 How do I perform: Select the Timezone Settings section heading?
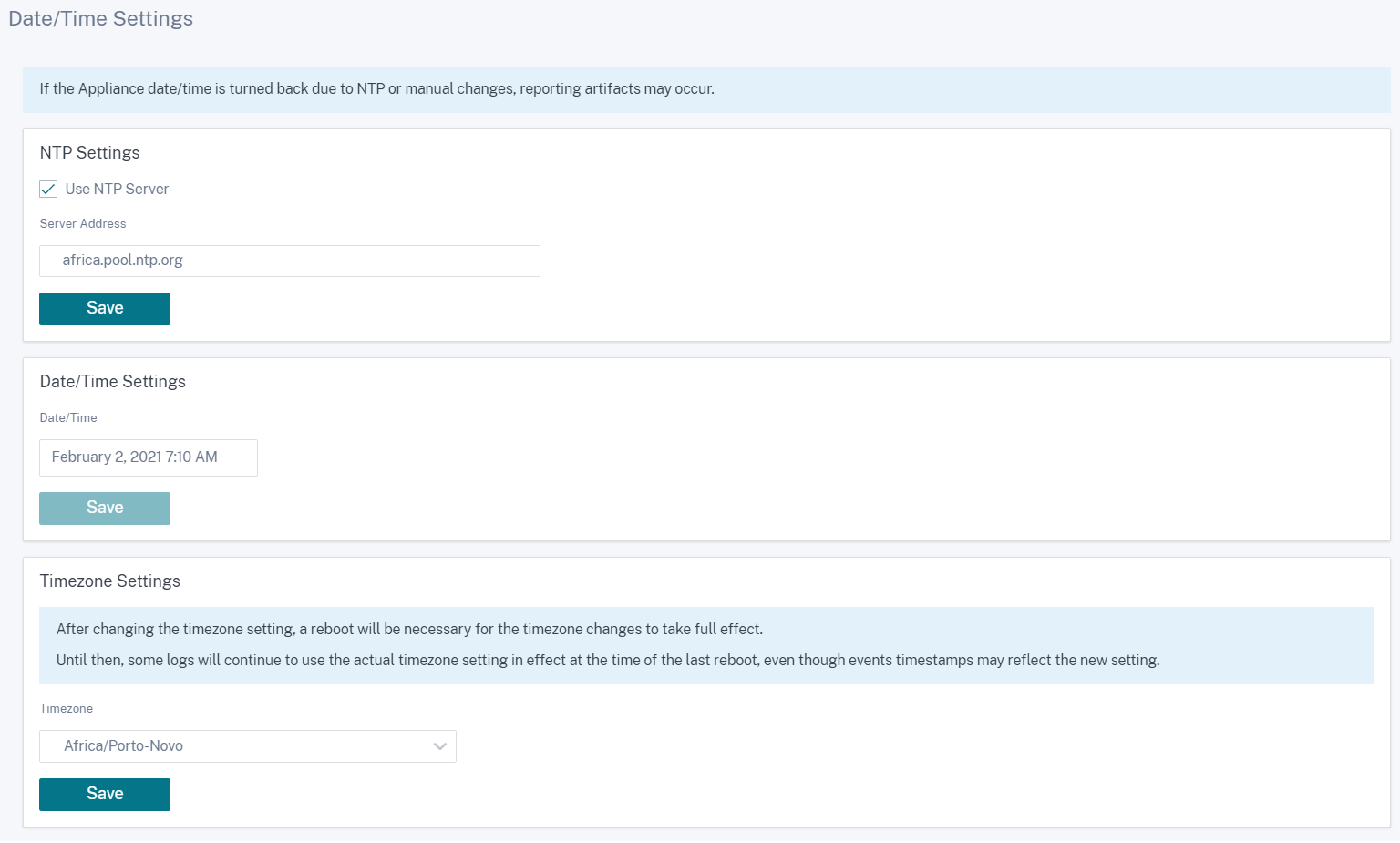109,581
